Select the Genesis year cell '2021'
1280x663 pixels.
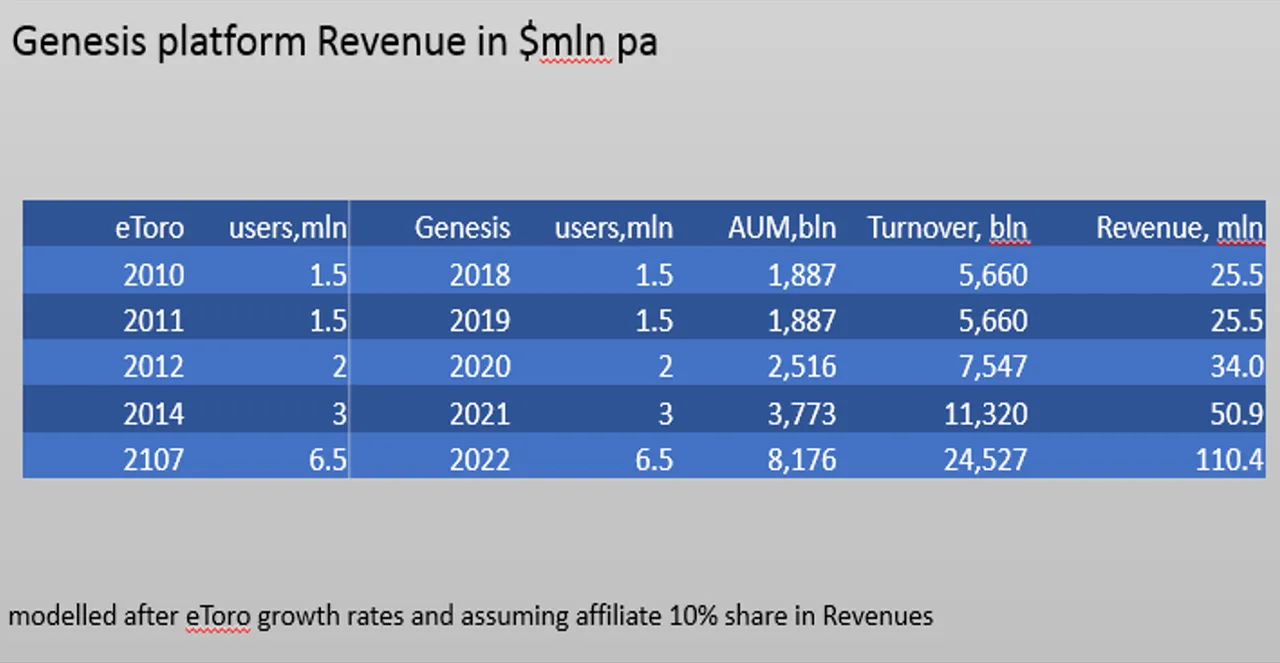(480, 413)
